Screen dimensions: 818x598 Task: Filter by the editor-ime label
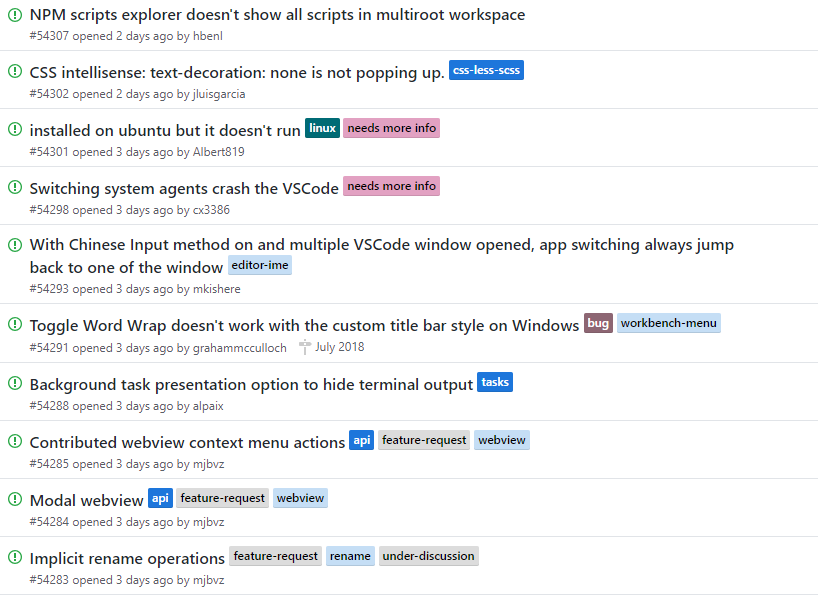[x=260, y=265]
